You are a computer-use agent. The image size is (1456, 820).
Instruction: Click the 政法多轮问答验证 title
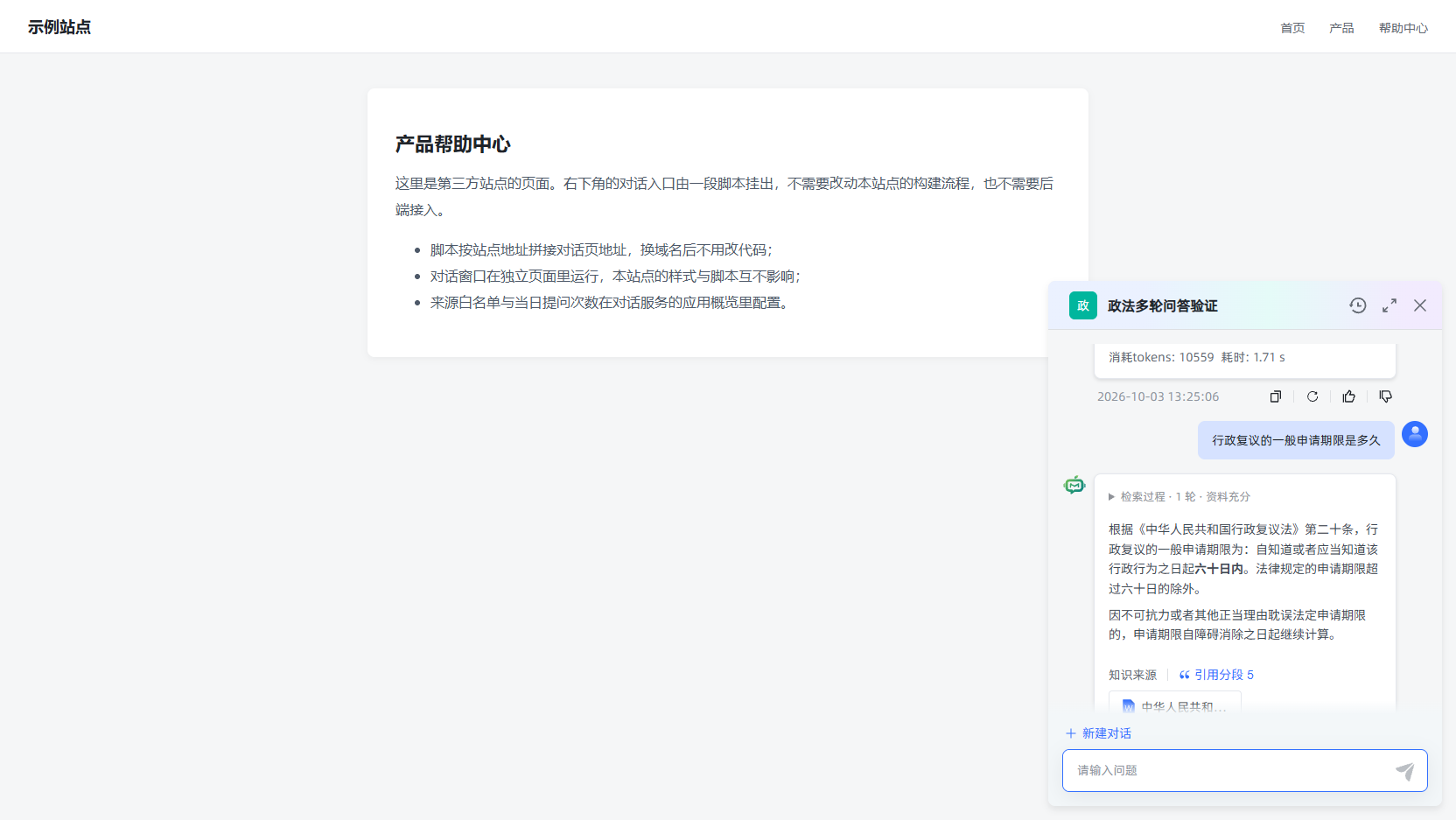pos(1162,305)
